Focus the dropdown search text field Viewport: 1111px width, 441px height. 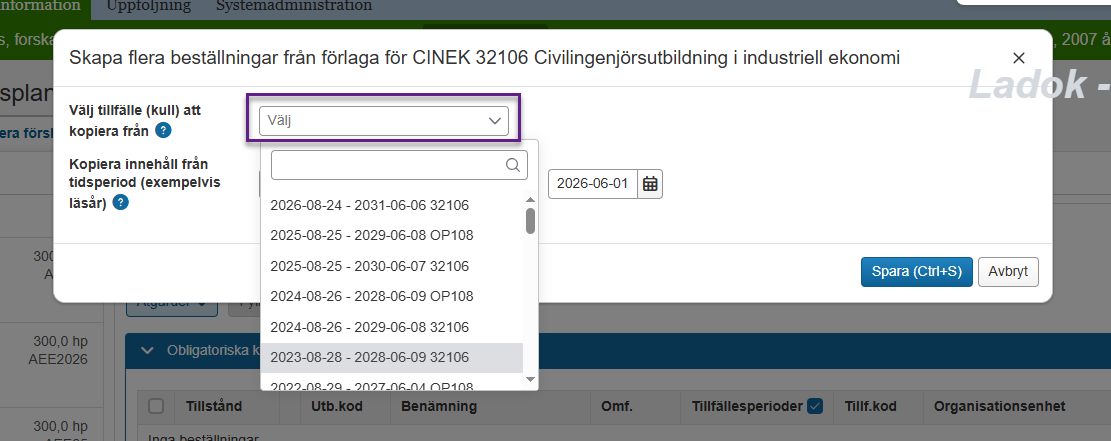tap(388, 165)
